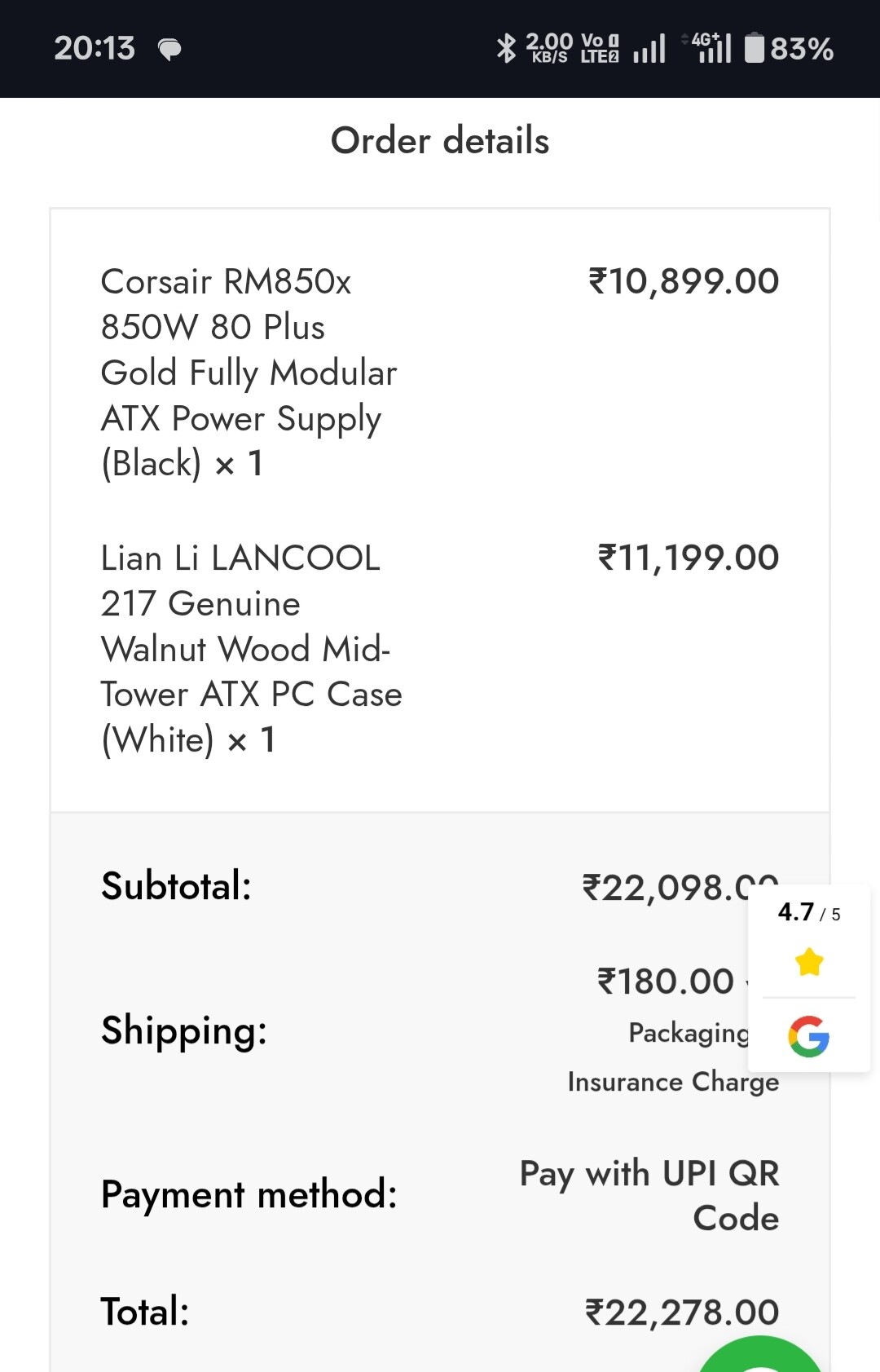Viewport: 880px width, 1372px height.
Task: Open Corsair RM850x power supply product link
Action: [249, 373]
